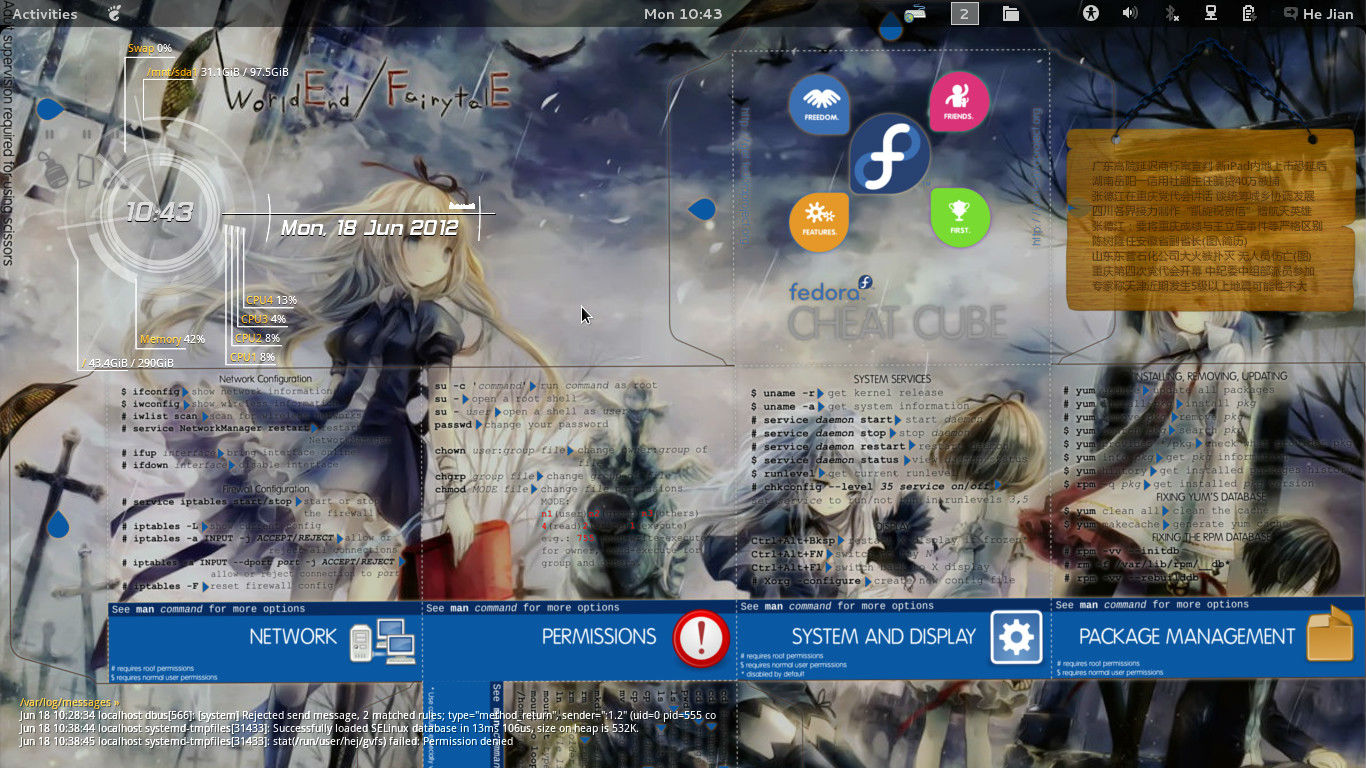Open the wired network status icon
This screenshot has width=1366, height=768.
click(1210, 14)
